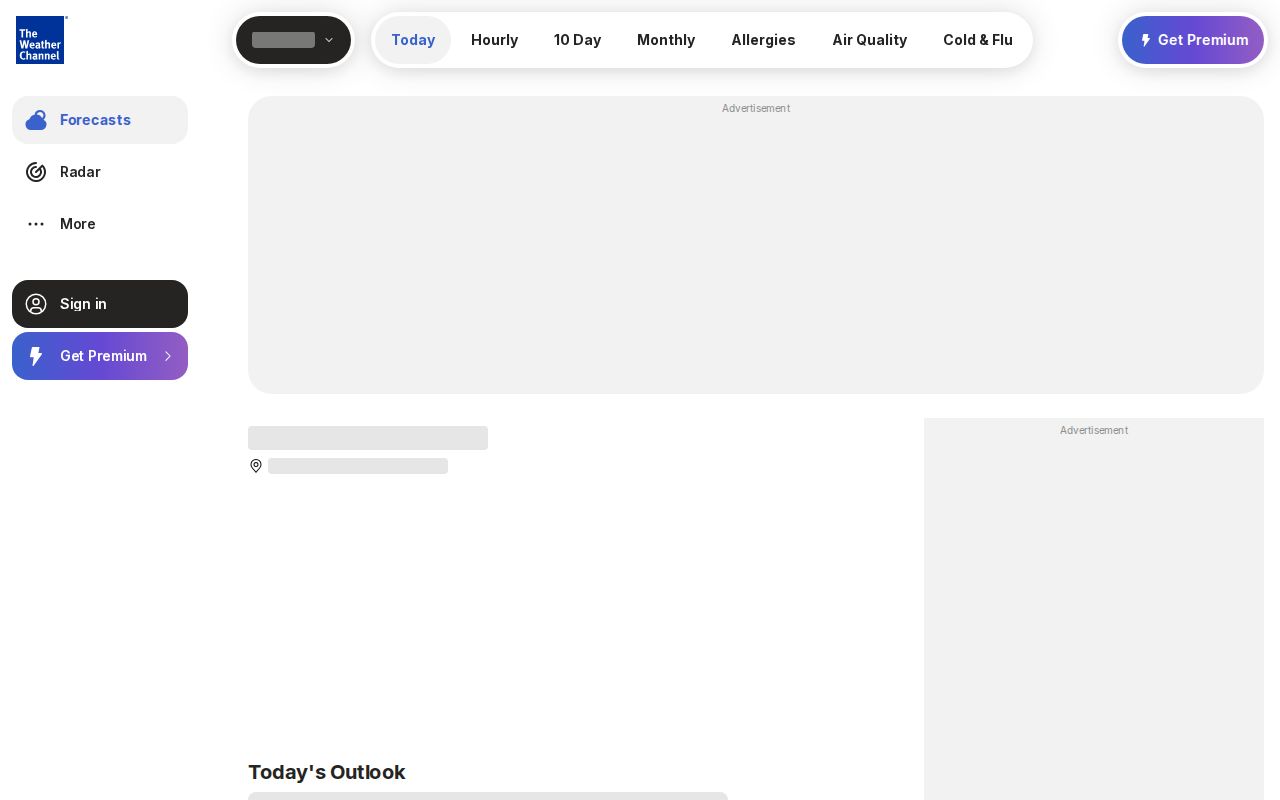The width and height of the screenshot is (1280, 800).
Task: Open the 10 Day forecast tab
Action: [577, 40]
